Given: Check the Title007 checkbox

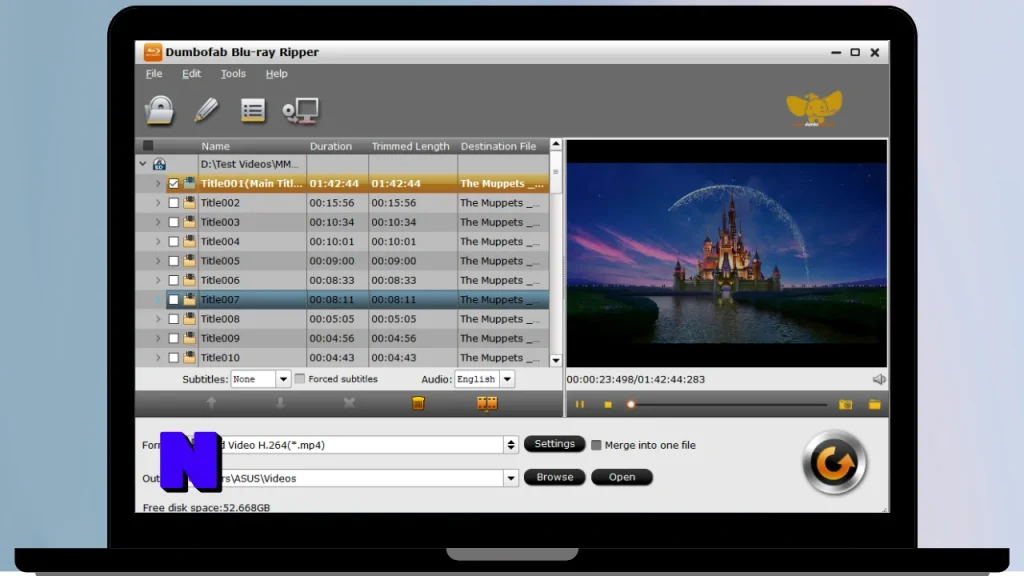Looking at the screenshot, I should (173, 300).
